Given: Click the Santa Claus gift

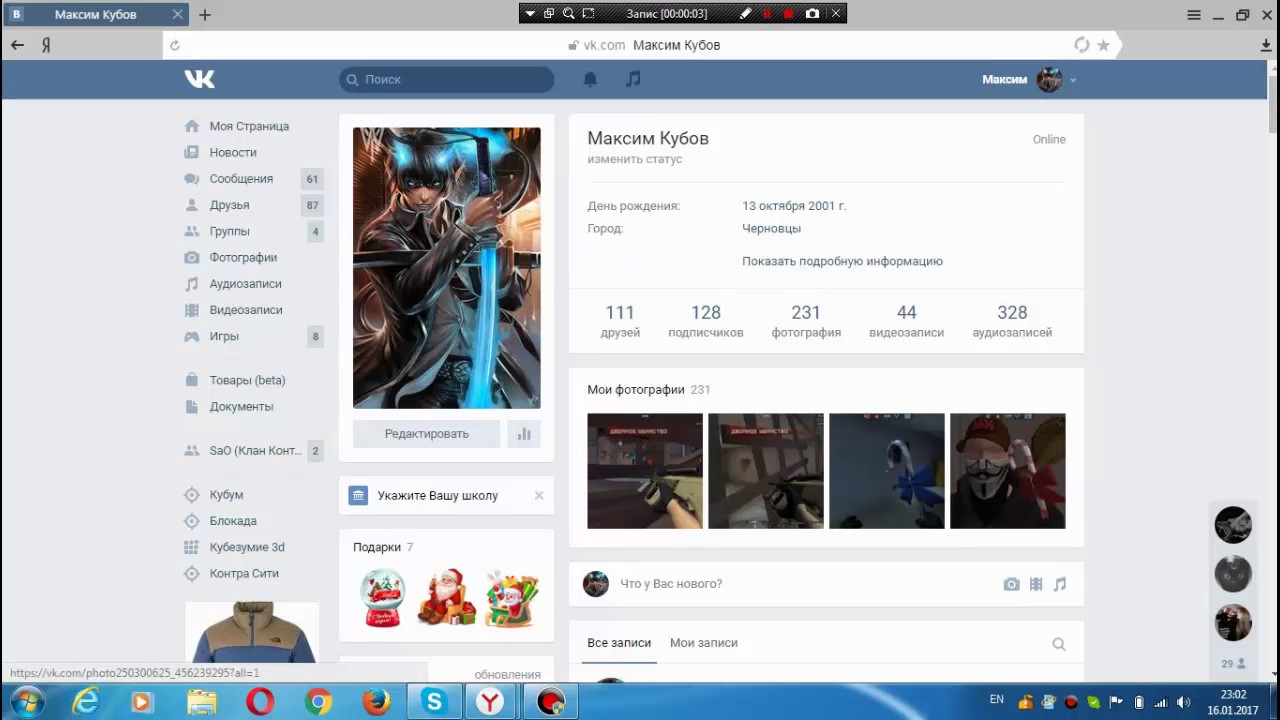Looking at the screenshot, I should [446, 597].
